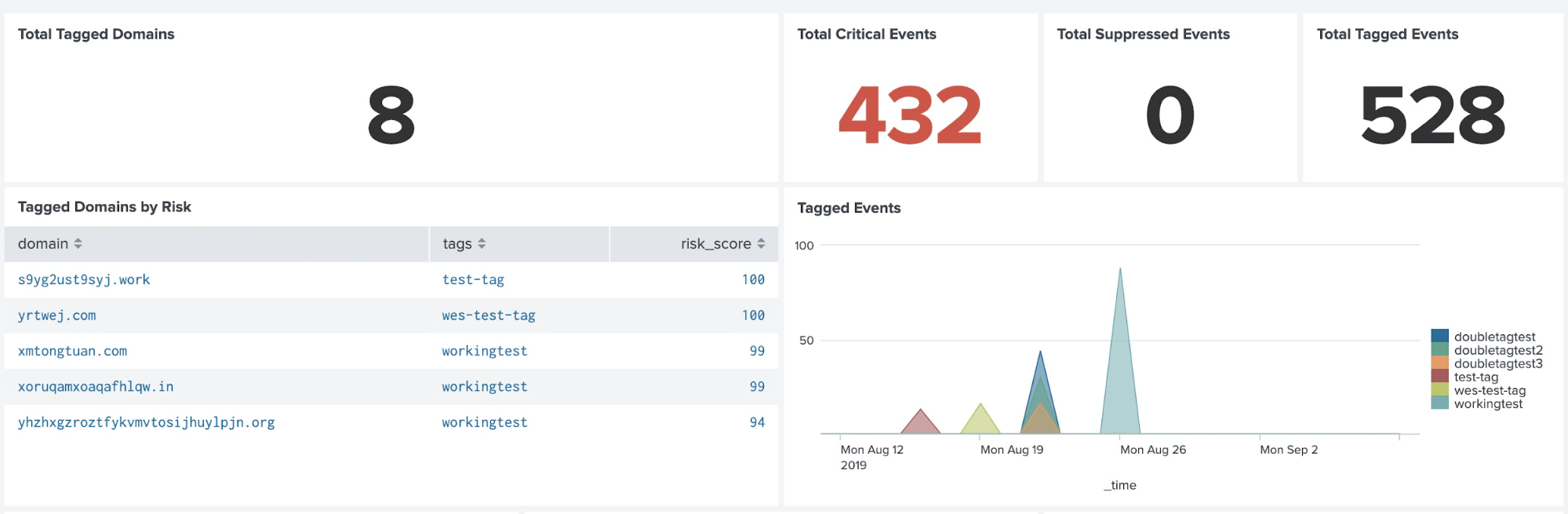Select test-tag legend label in chart
1568x514 pixels.
click(1476, 377)
